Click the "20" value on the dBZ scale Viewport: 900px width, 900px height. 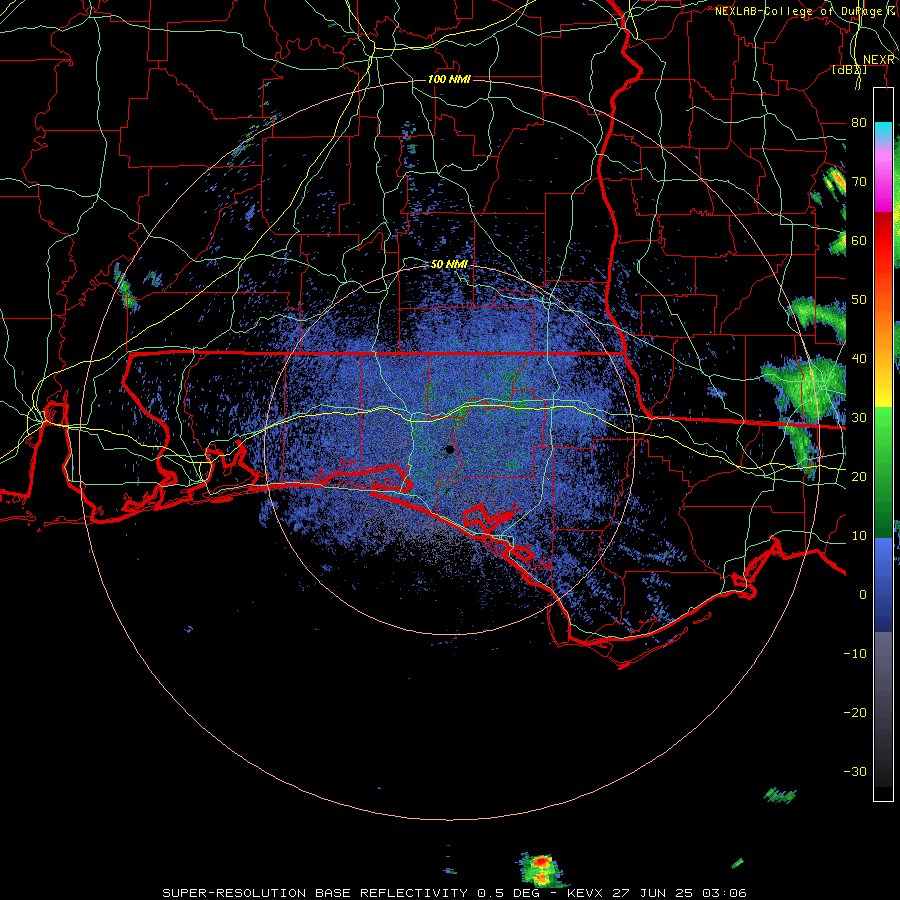pos(859,476)
